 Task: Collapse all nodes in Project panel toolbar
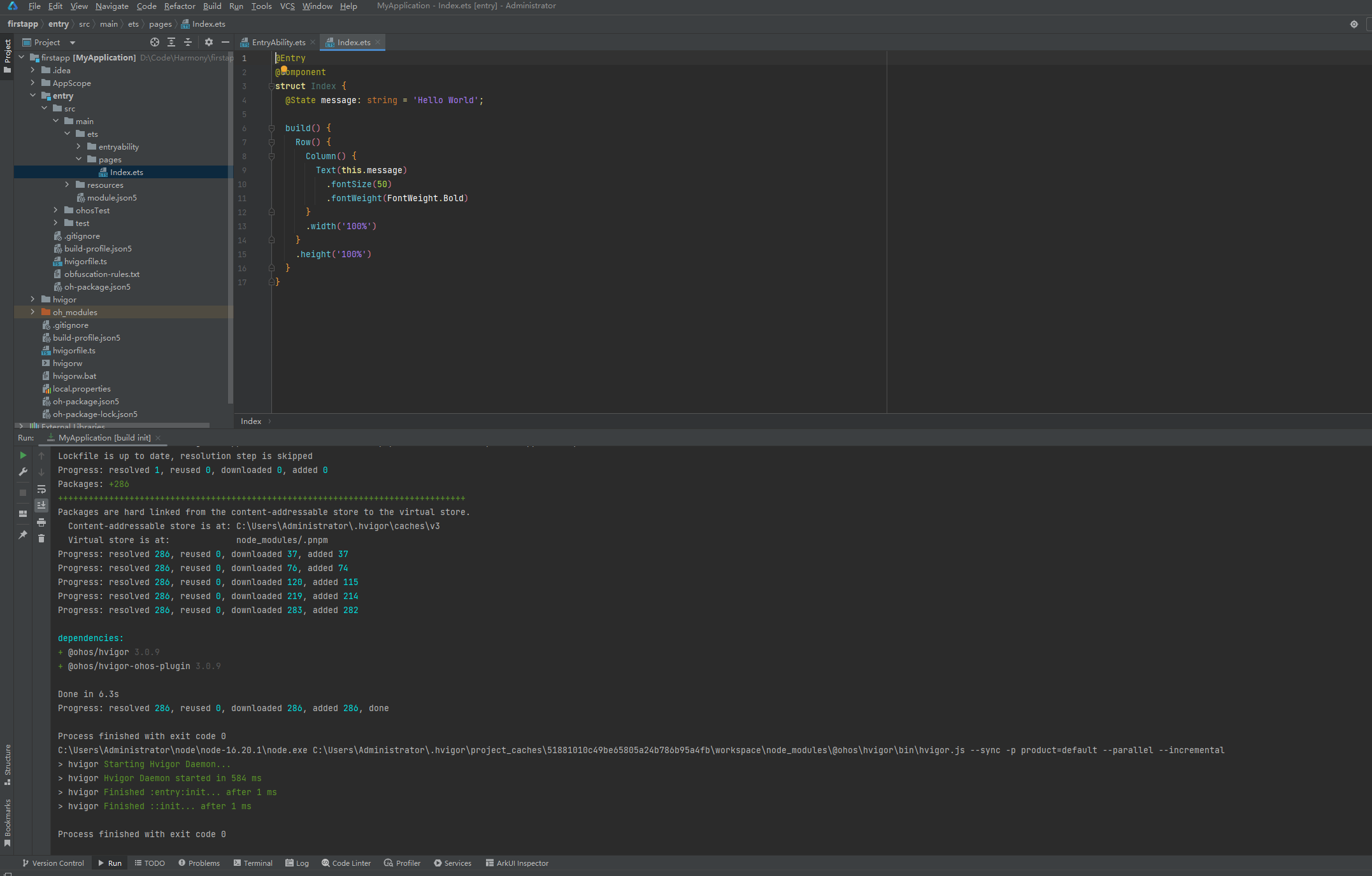[188, 42]
